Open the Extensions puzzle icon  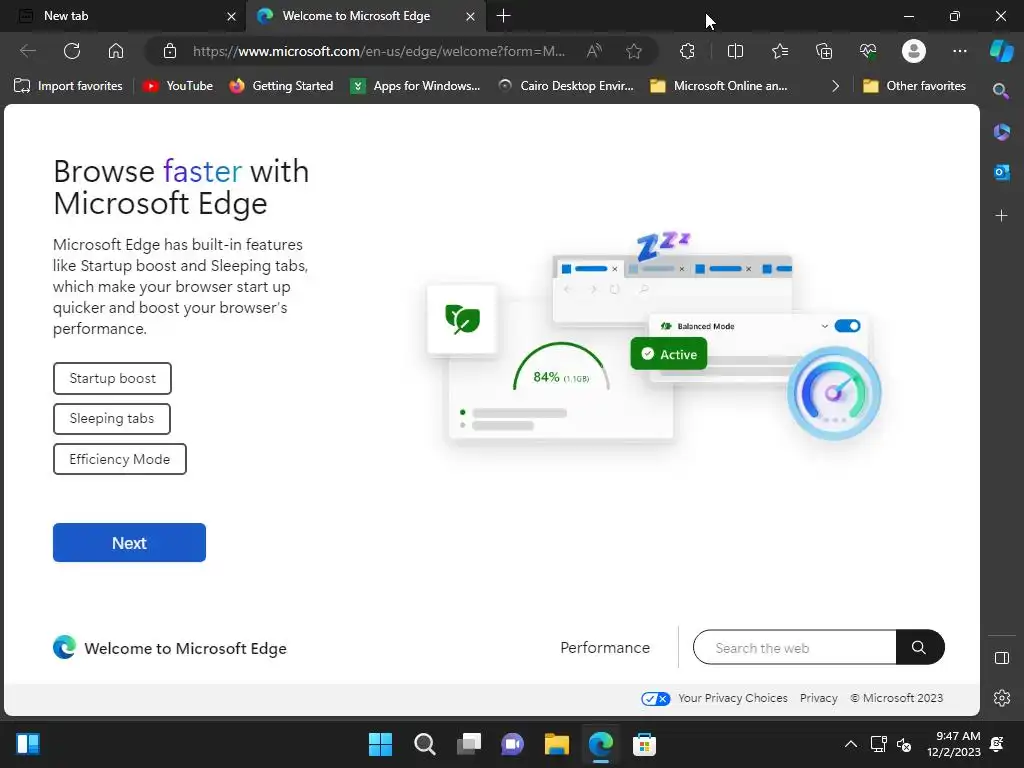[687, 51]
